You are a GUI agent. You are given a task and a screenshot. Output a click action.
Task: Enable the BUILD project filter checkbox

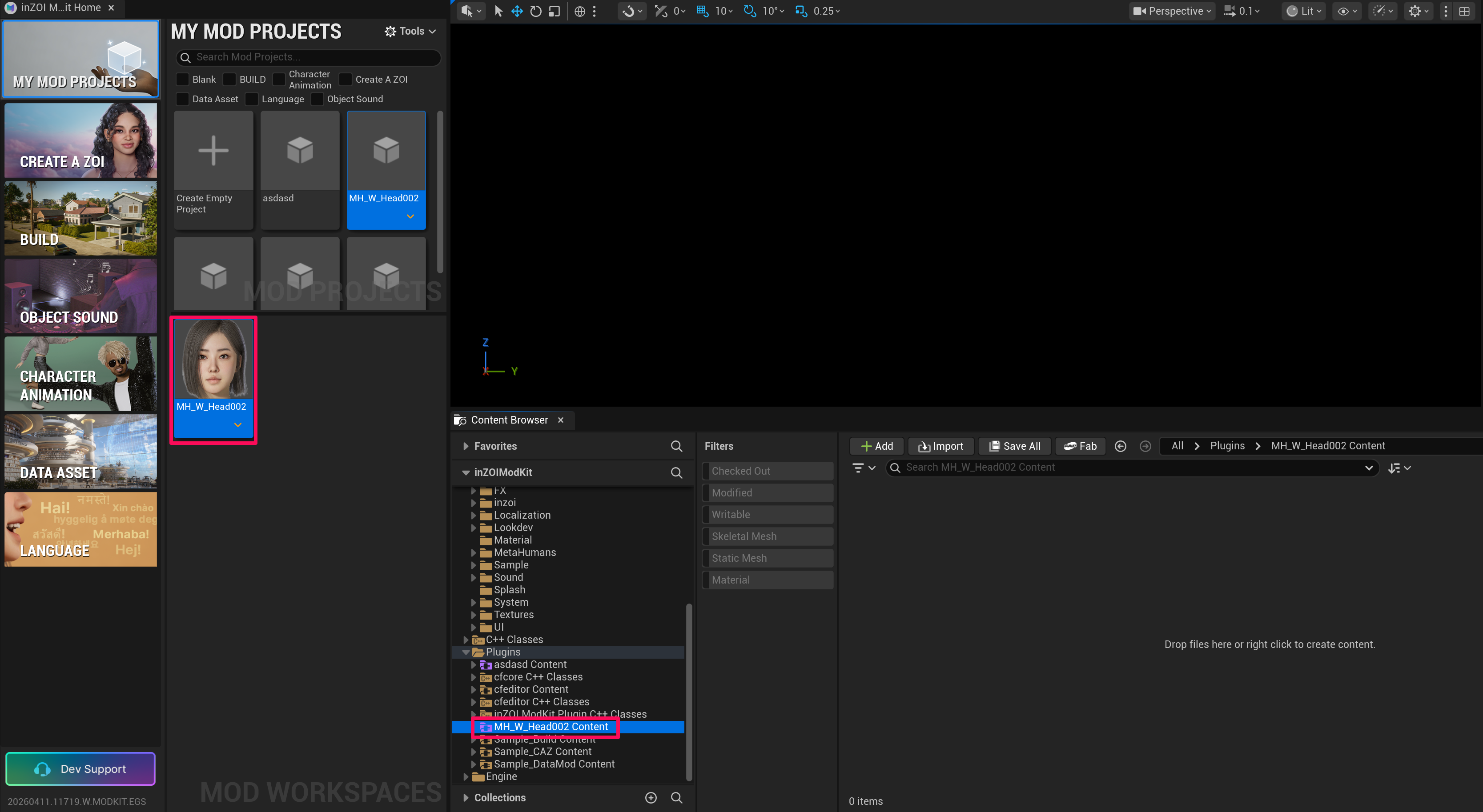pyautogui.click(x=229, y=79)
